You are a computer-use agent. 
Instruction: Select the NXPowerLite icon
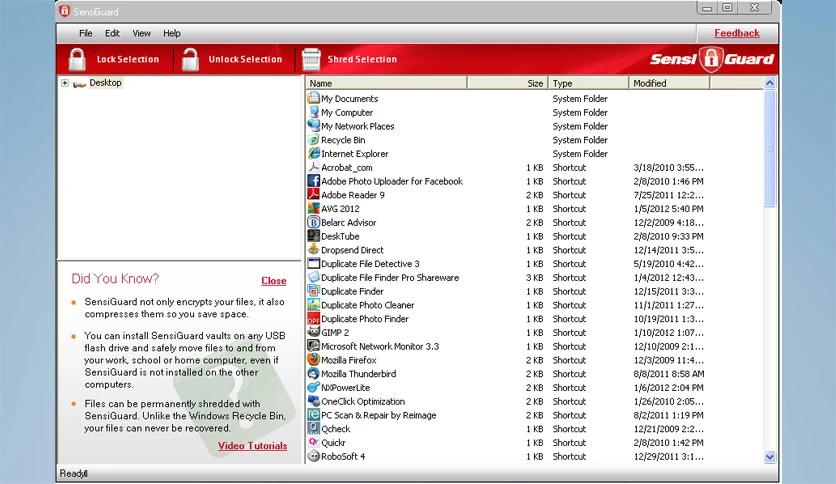pos(314,388)
